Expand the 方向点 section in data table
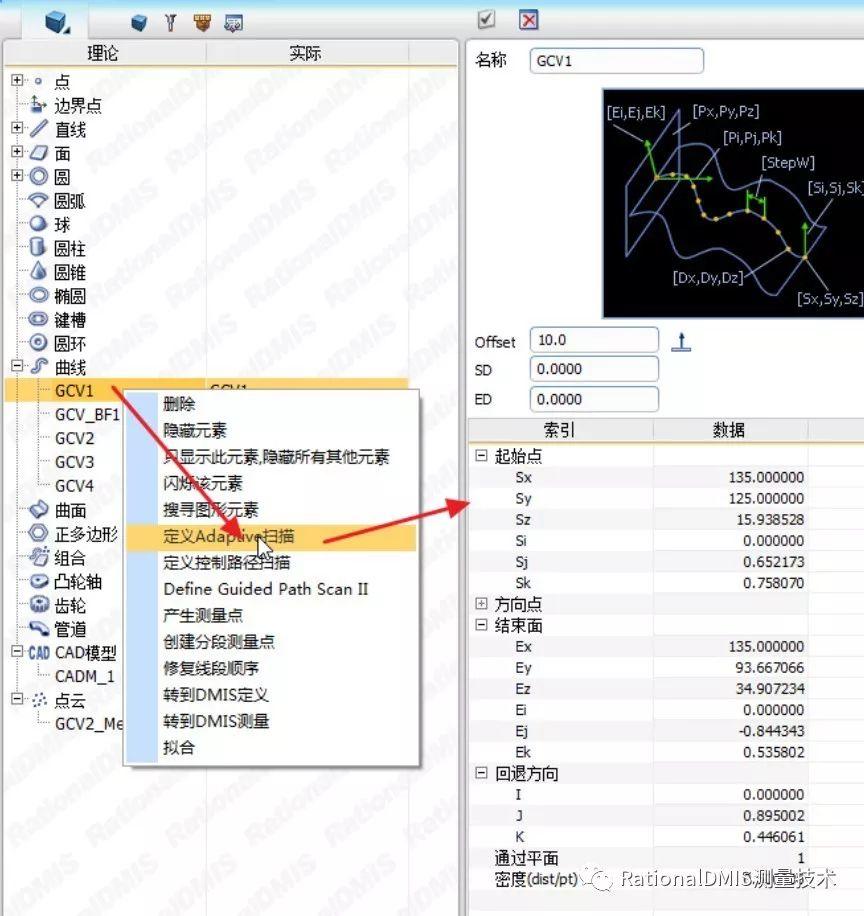Viewport: 864px width, 916px height. pyautogui.click(x=482, y=604)
